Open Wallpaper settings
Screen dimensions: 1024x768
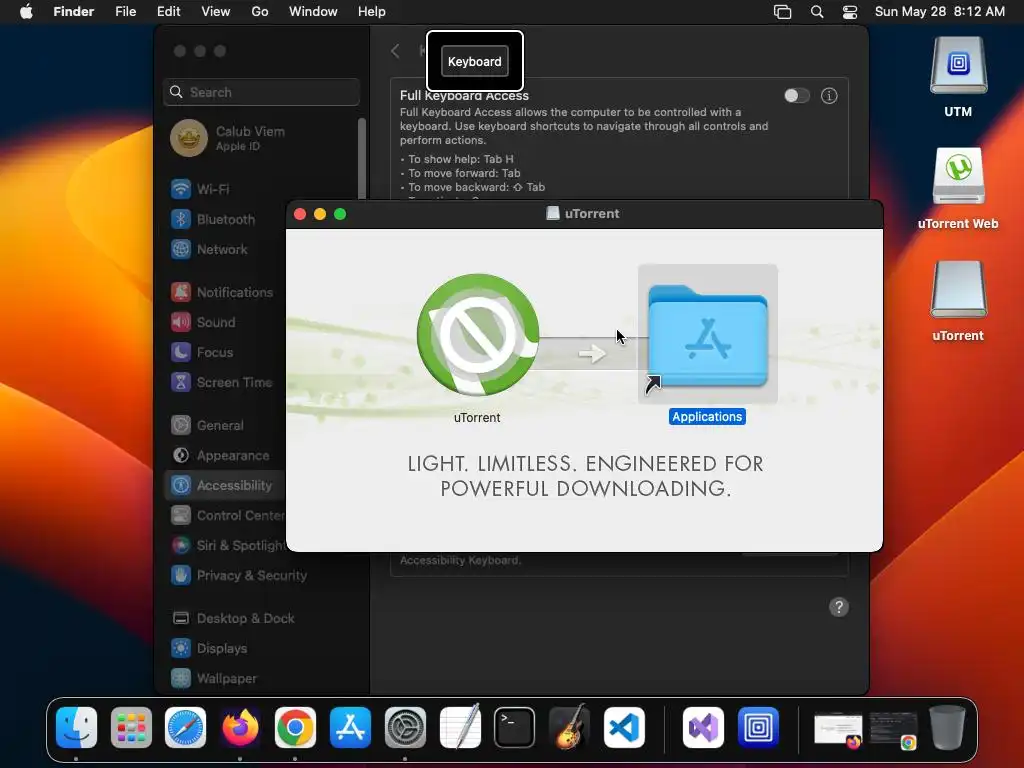[260, 679]
